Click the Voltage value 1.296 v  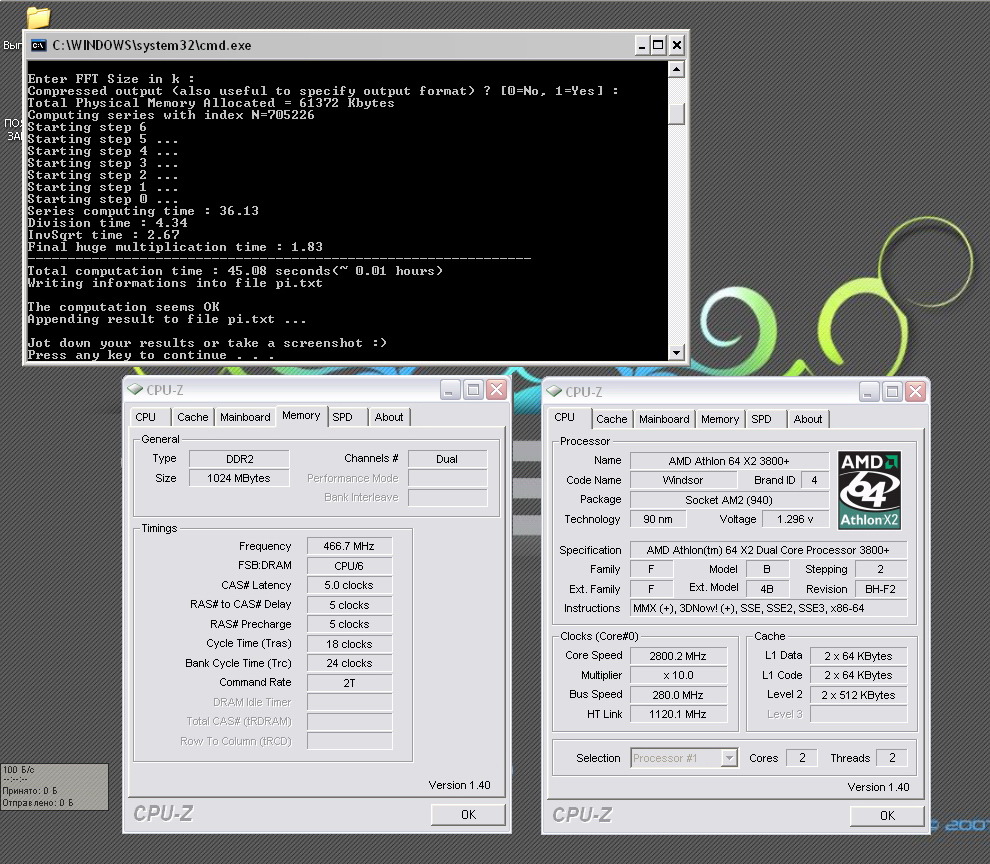click(x=795, y=519)
